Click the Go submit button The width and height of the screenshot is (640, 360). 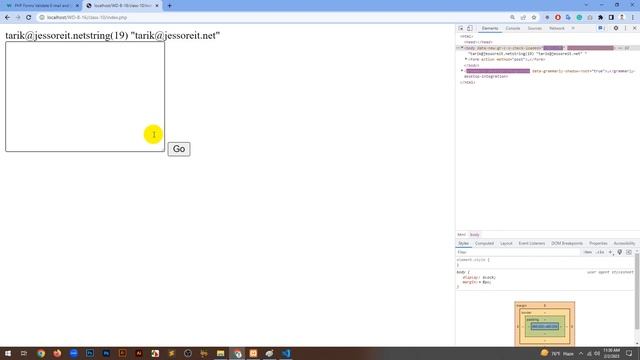point(179,149)
